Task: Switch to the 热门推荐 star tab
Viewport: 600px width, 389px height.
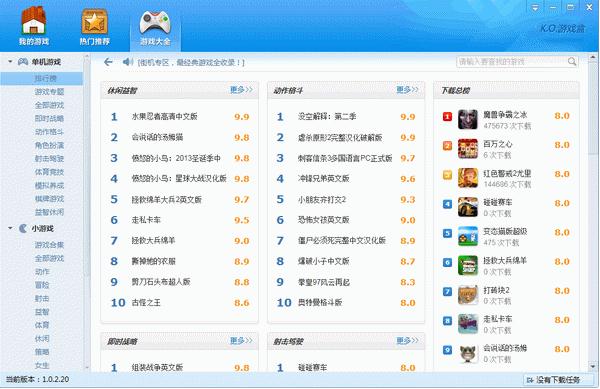Action: 94,27
